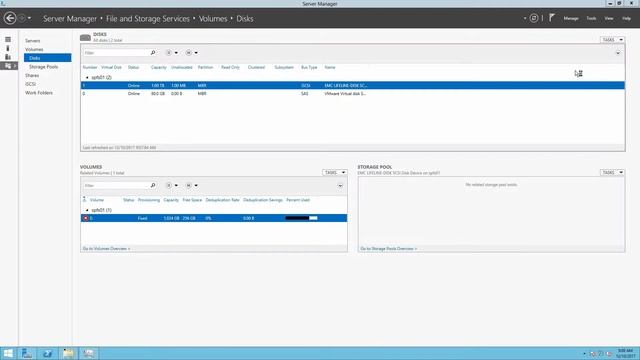The width and height of the screenshot is (640, 360).
Task: Select iSCSI in the navigation pane
Action: point(31,84)
